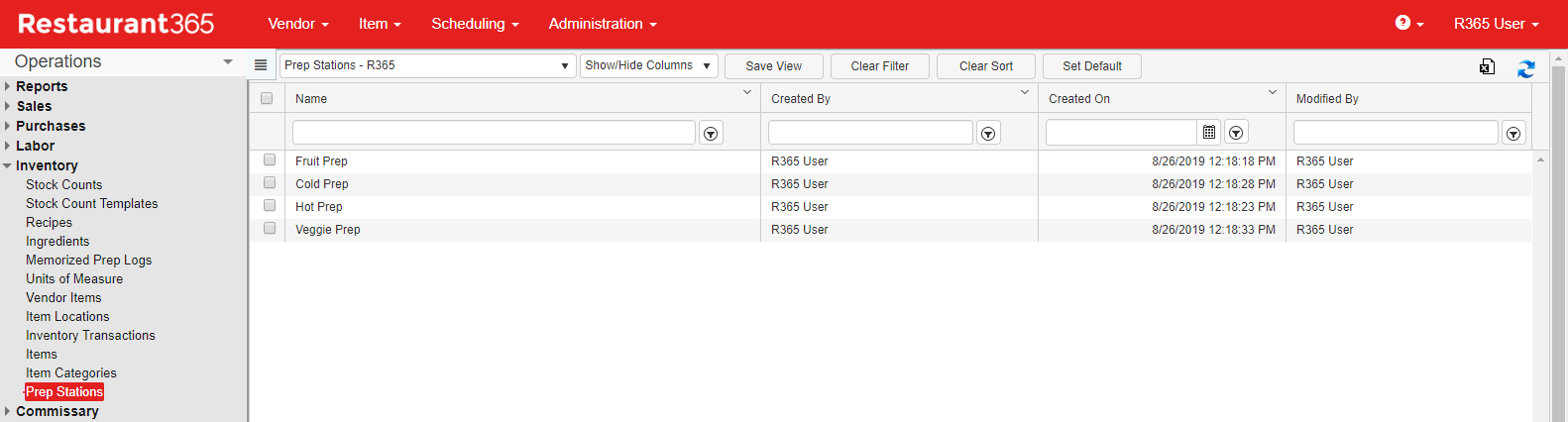Click the Clear Filter button
This screenshot has height=422, width=1568.
(x=880, y=66)
